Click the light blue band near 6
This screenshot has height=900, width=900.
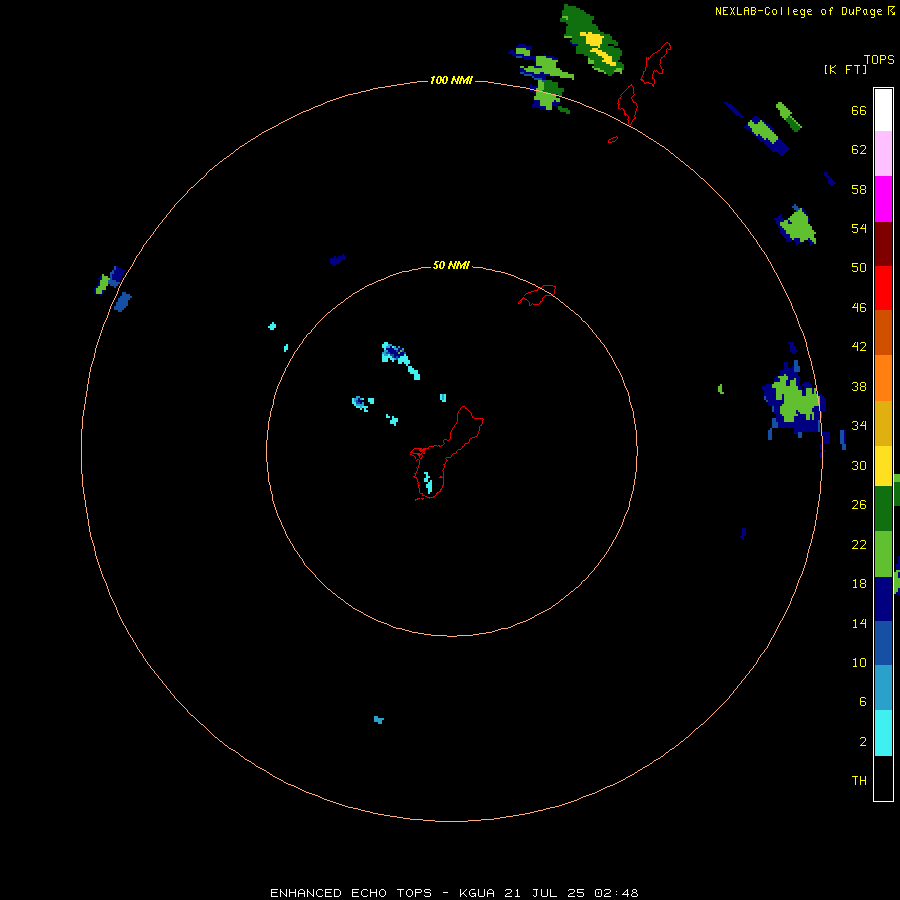[x=883, y=688]
